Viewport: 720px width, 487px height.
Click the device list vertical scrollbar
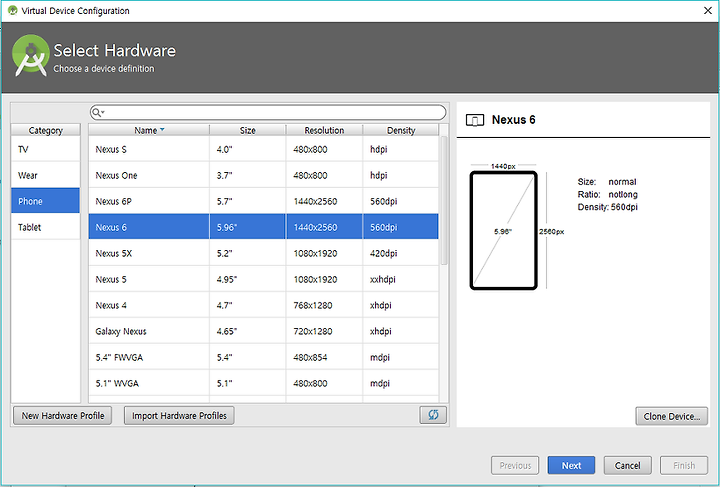click(444, 201)
